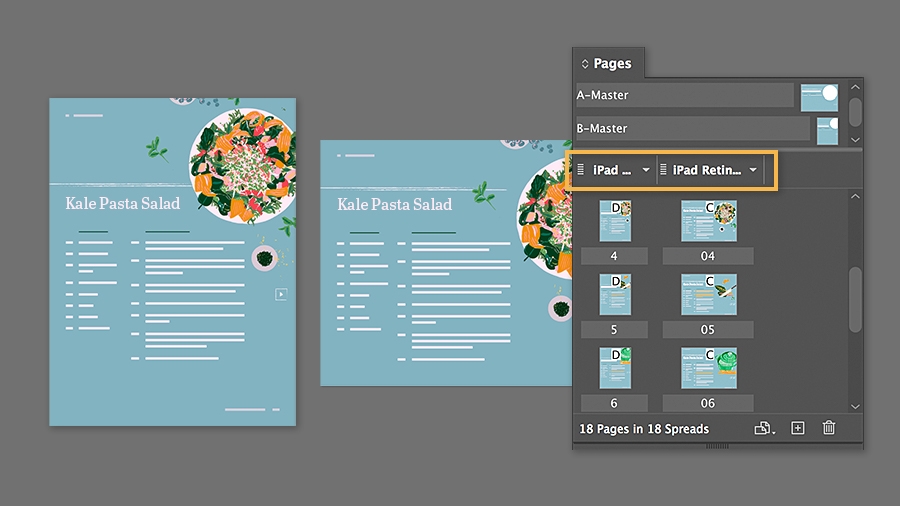Click the Kale Pasta Salad title on portrait page
This screenshot has width=900, height=506.
click(x=122, y=203)
